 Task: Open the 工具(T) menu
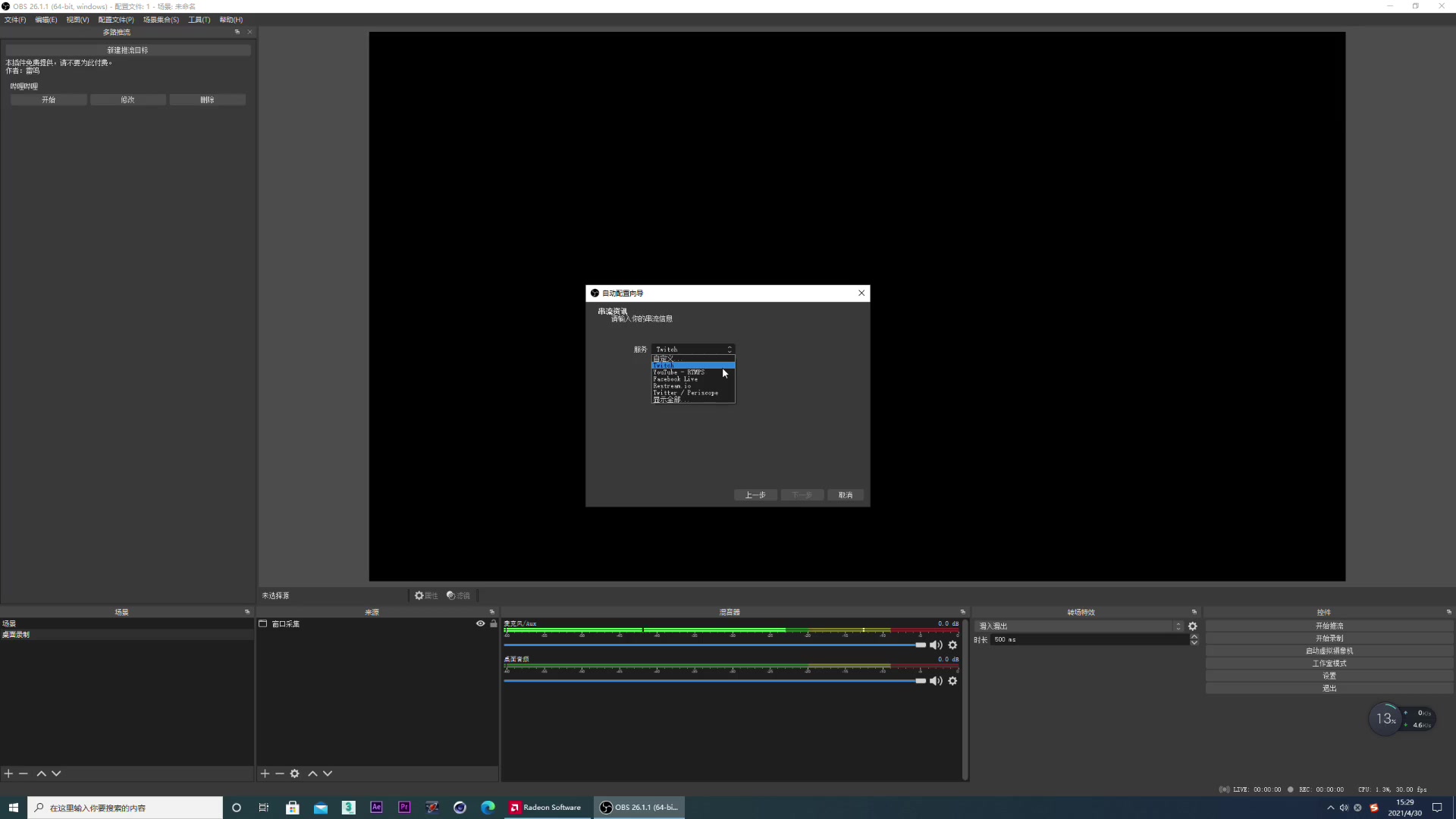coord(199,20)
